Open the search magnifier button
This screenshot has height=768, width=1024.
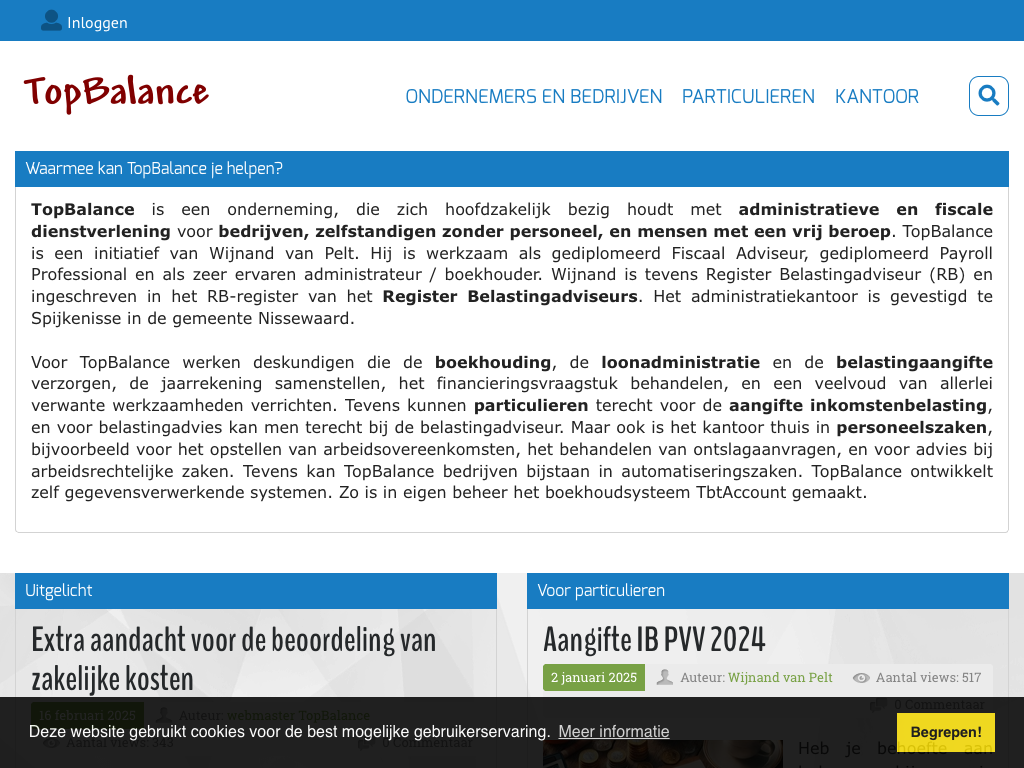pos(988,96)
